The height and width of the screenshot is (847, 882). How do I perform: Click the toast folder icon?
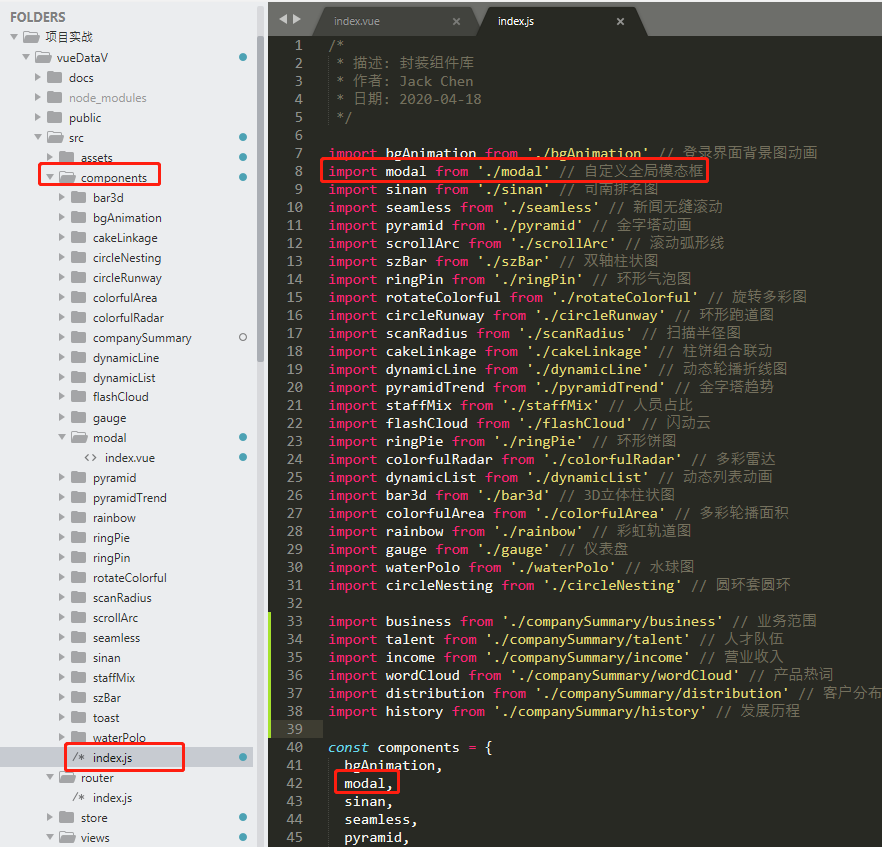78,717
